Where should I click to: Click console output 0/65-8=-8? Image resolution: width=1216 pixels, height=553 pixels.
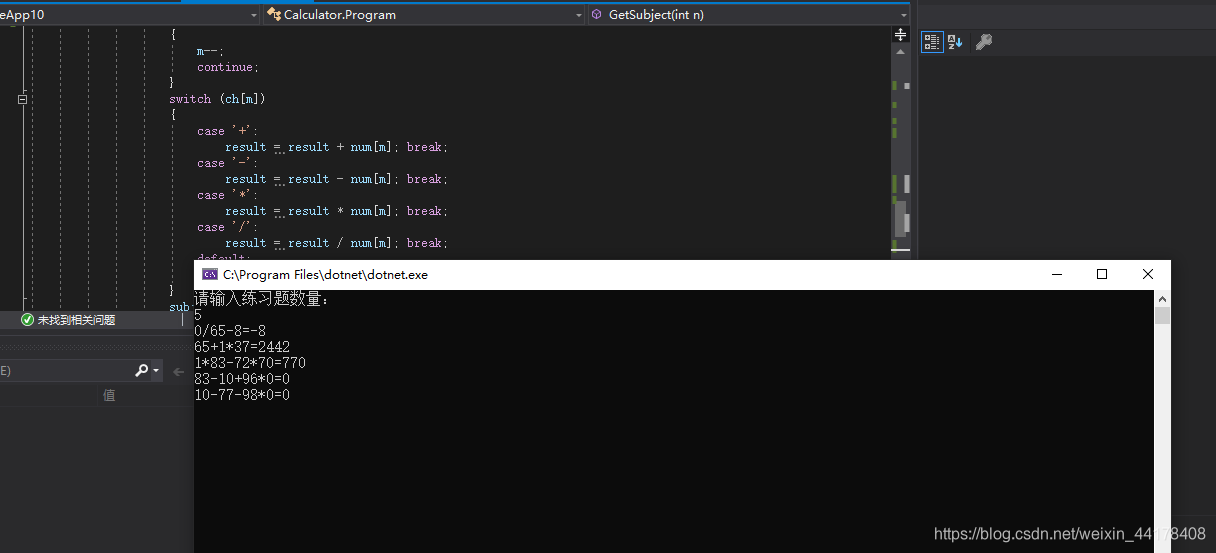pyautogui.click(x=230, y=331)
